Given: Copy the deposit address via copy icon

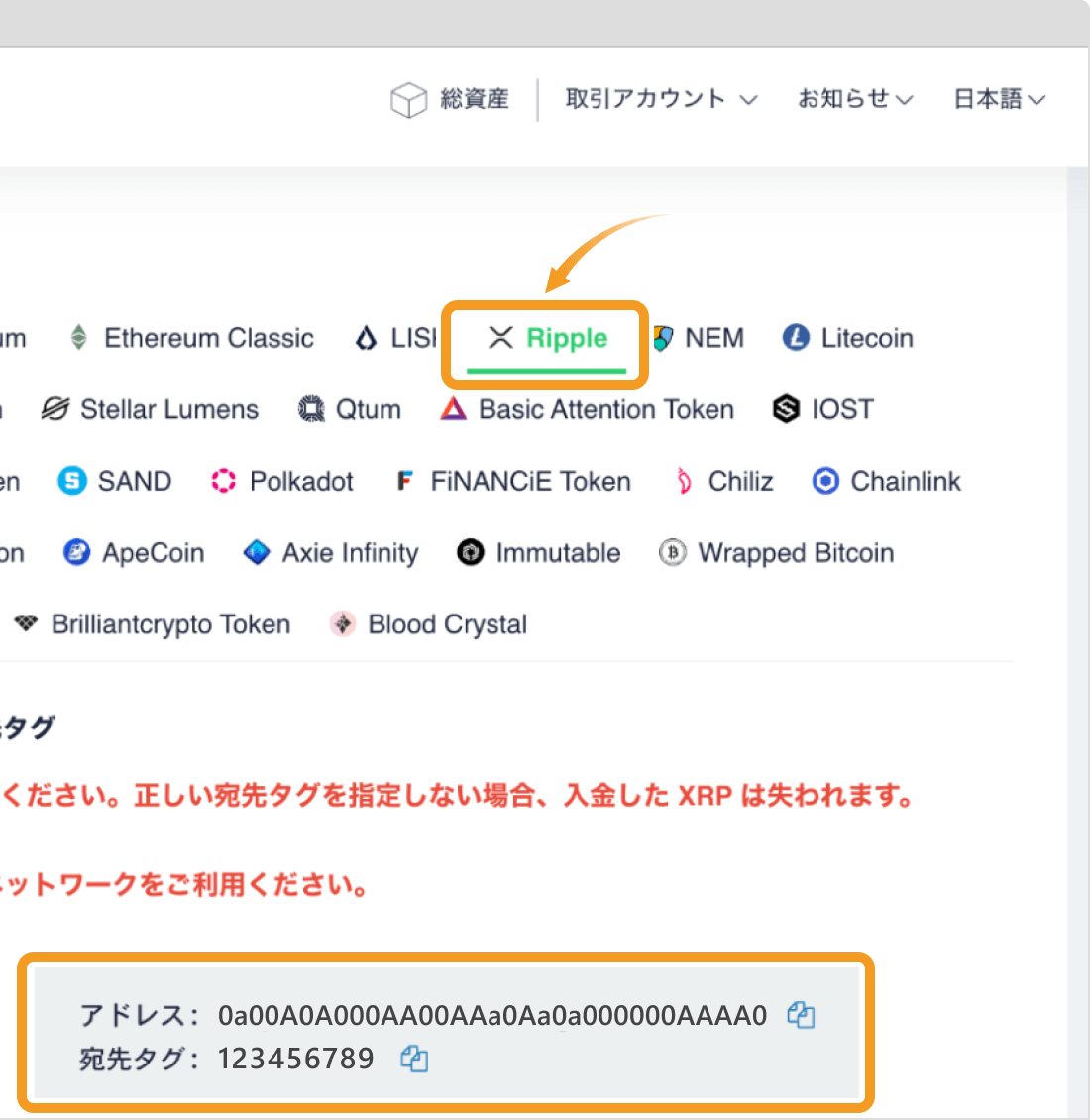Looking at the screenshot, I should pyautogui.click(x=801, y=1014).
